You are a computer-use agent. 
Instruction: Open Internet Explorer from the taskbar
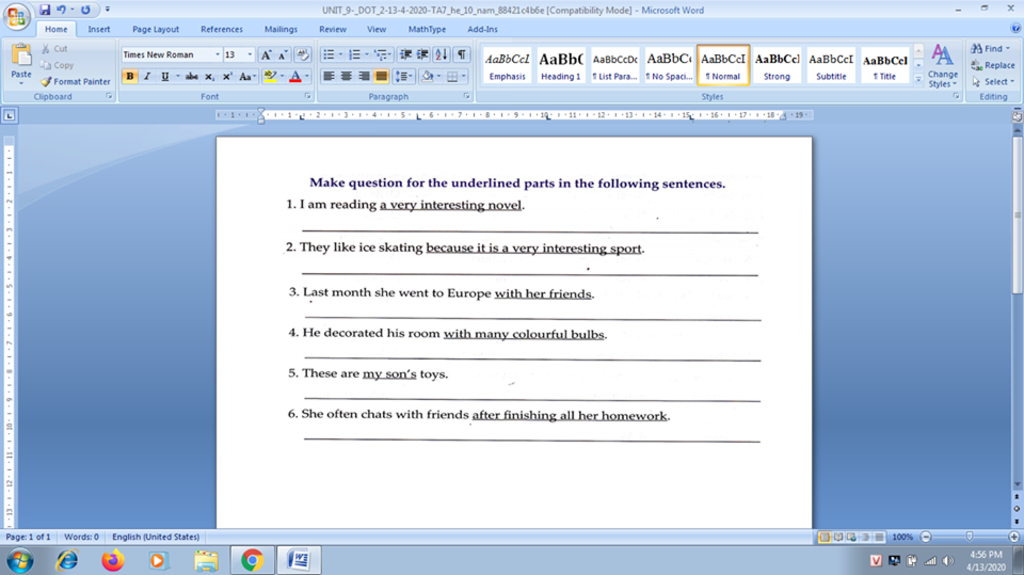coord(67,560)
